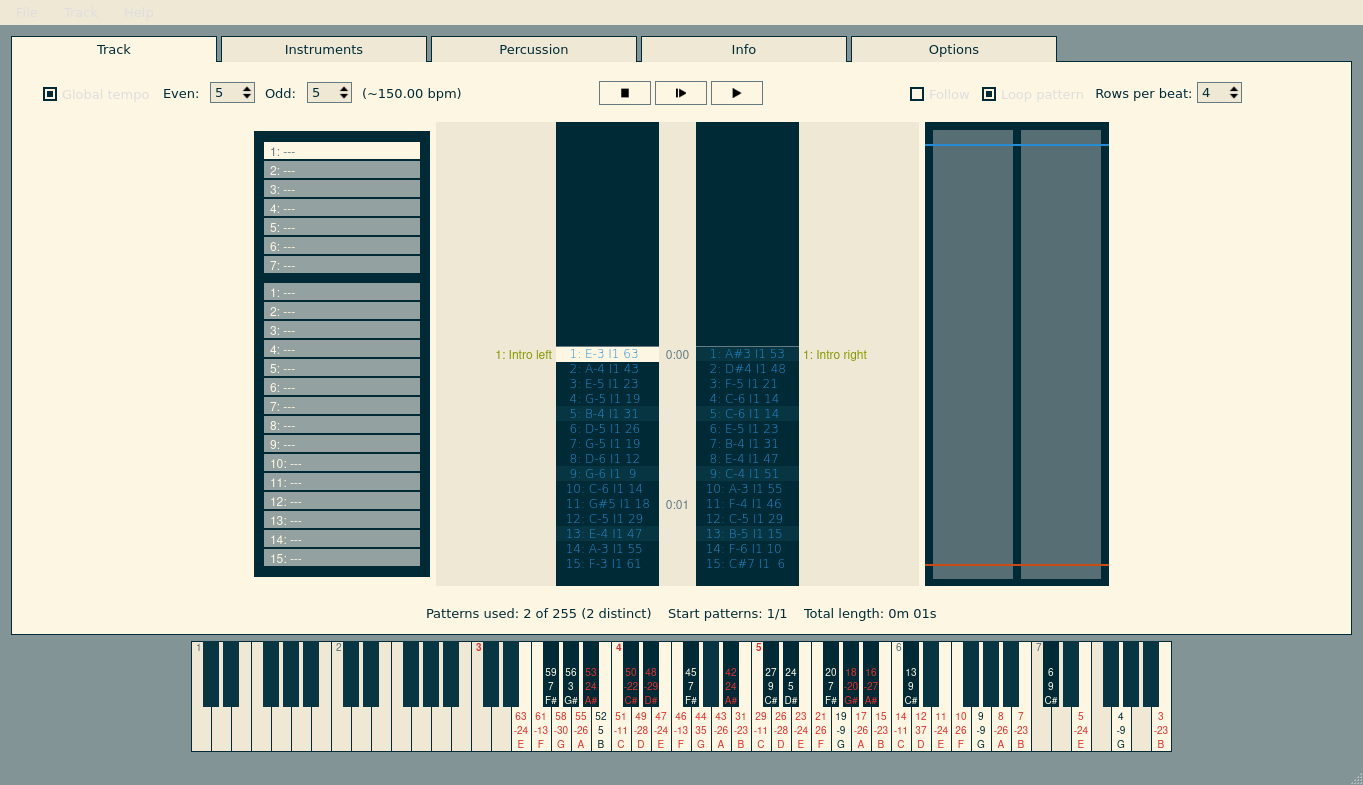Switch to the Percussion tab

534,49
